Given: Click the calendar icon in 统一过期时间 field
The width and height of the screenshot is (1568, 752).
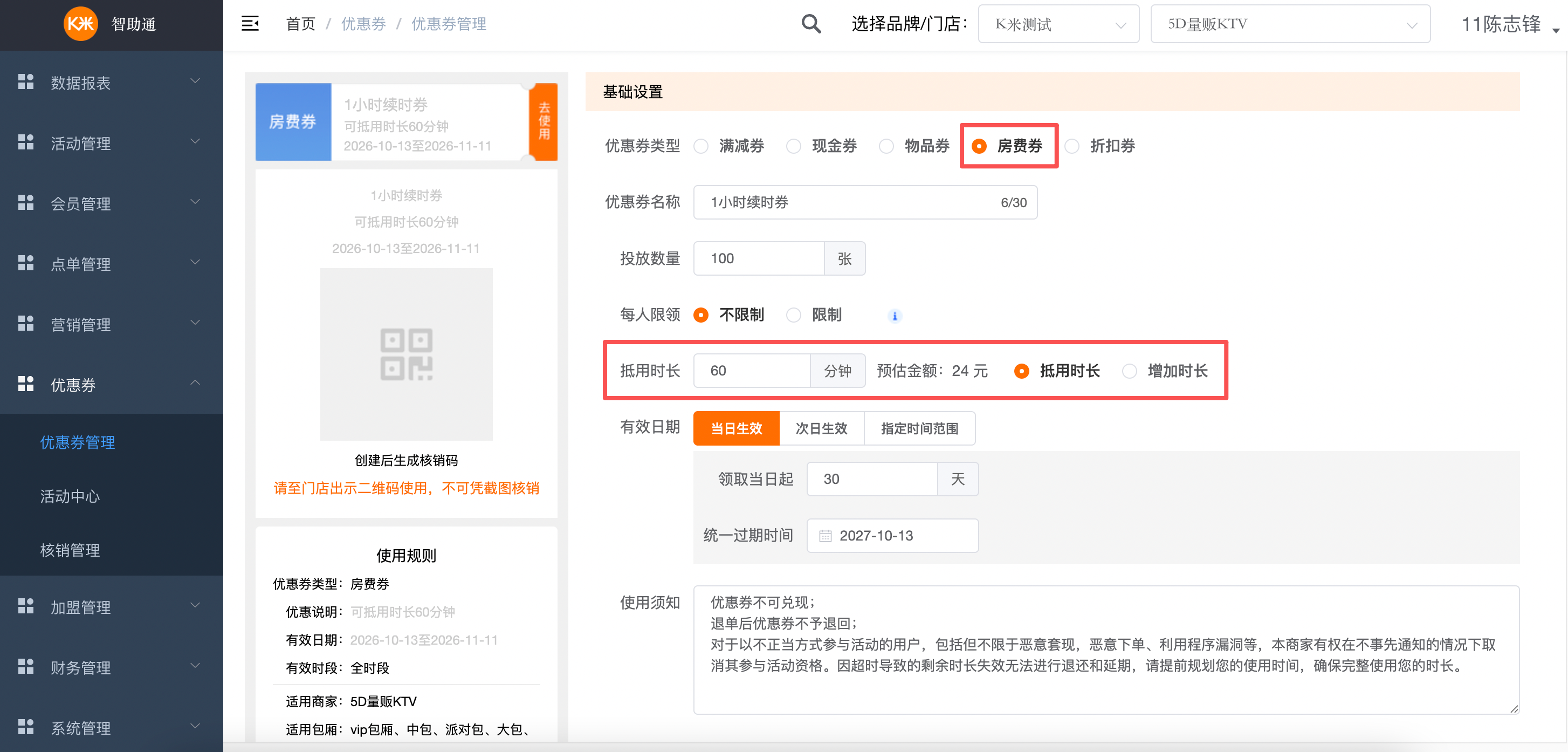Looking at the screenshot, I should click(x=825, y=536).
